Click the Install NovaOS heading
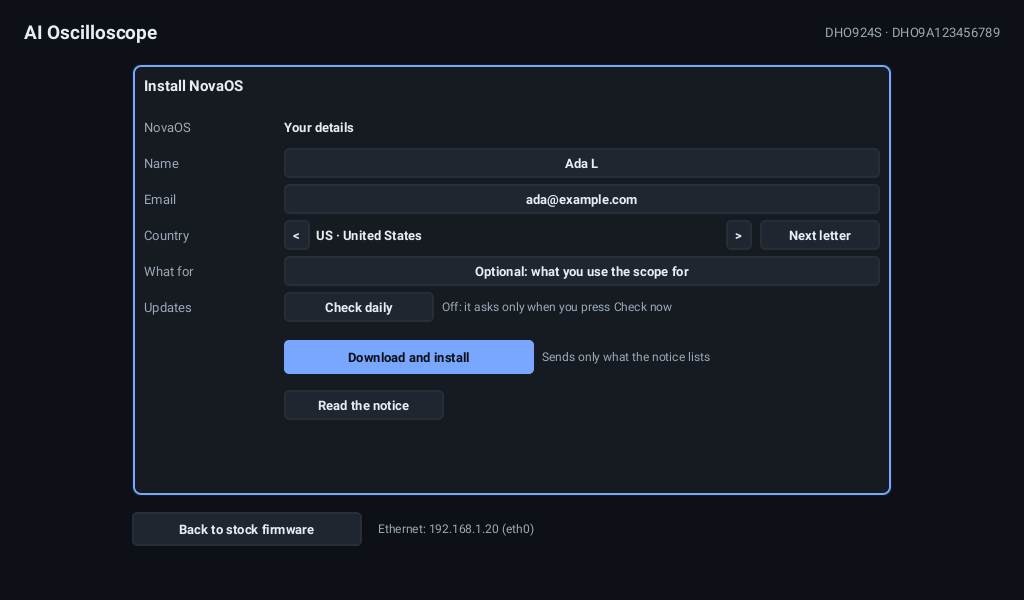The width and height of the screenshot is (1024, 600). (193, 86)
